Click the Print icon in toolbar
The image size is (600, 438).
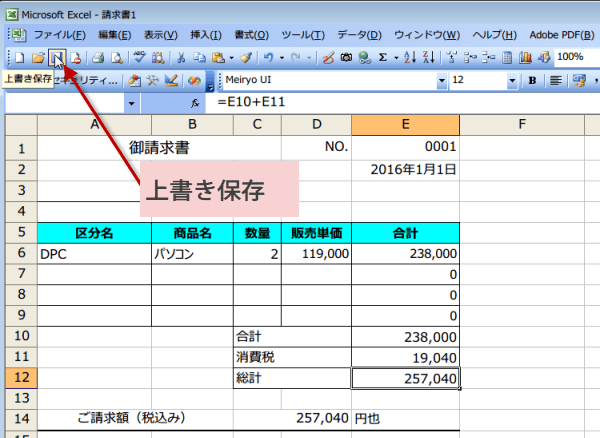point(99,57)
